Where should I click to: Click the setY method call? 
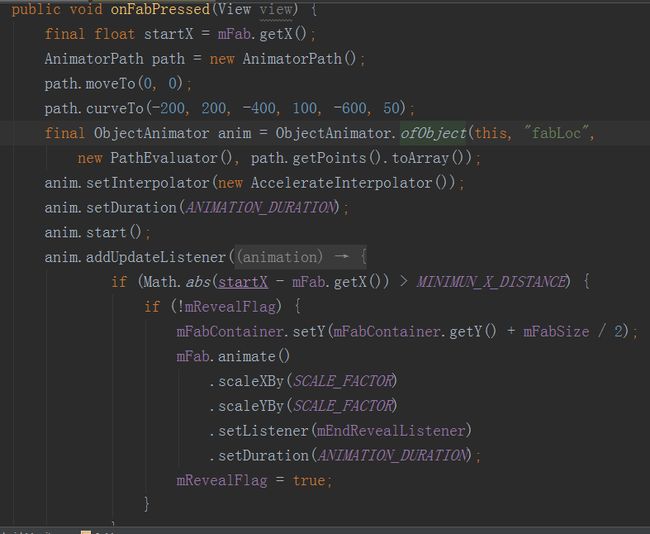pos(309,331)
